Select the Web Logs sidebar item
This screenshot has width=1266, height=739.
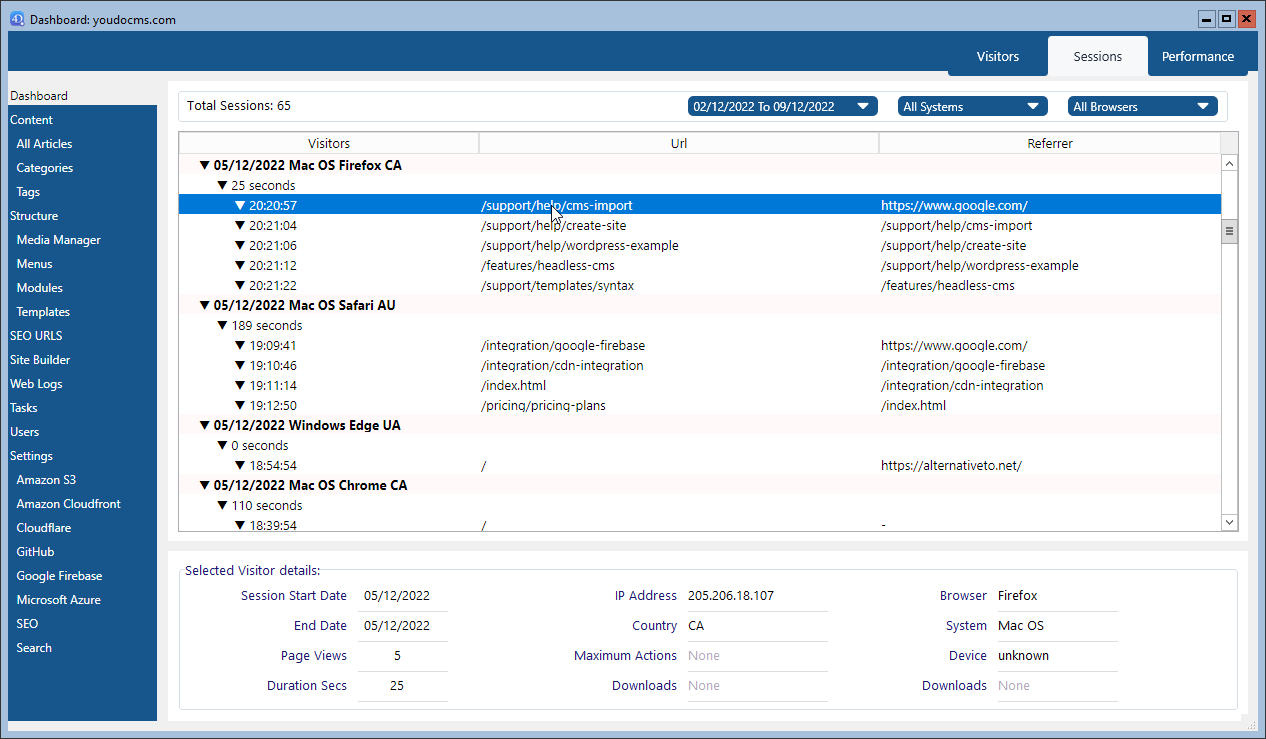click(x=36, y=384)
